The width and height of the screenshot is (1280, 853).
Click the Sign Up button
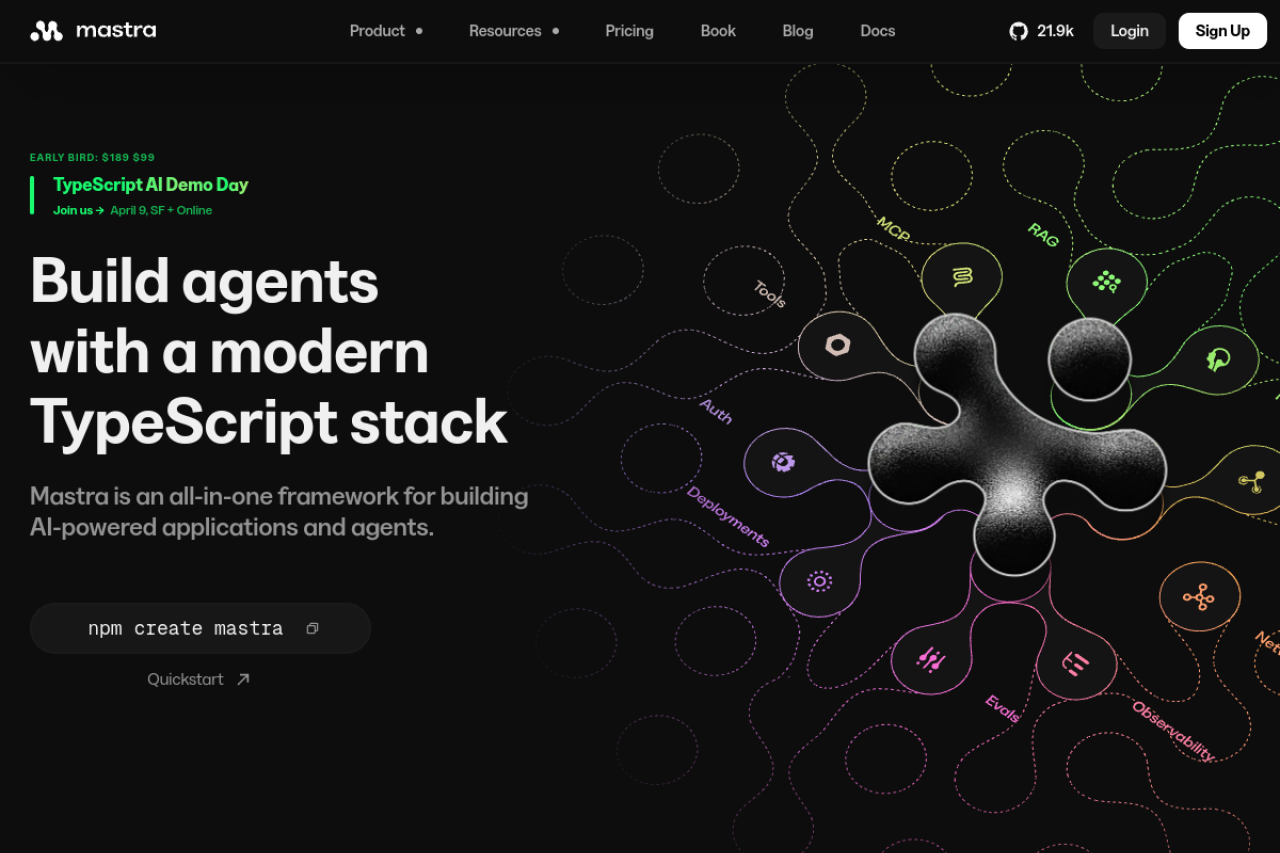coord(1222,31)
